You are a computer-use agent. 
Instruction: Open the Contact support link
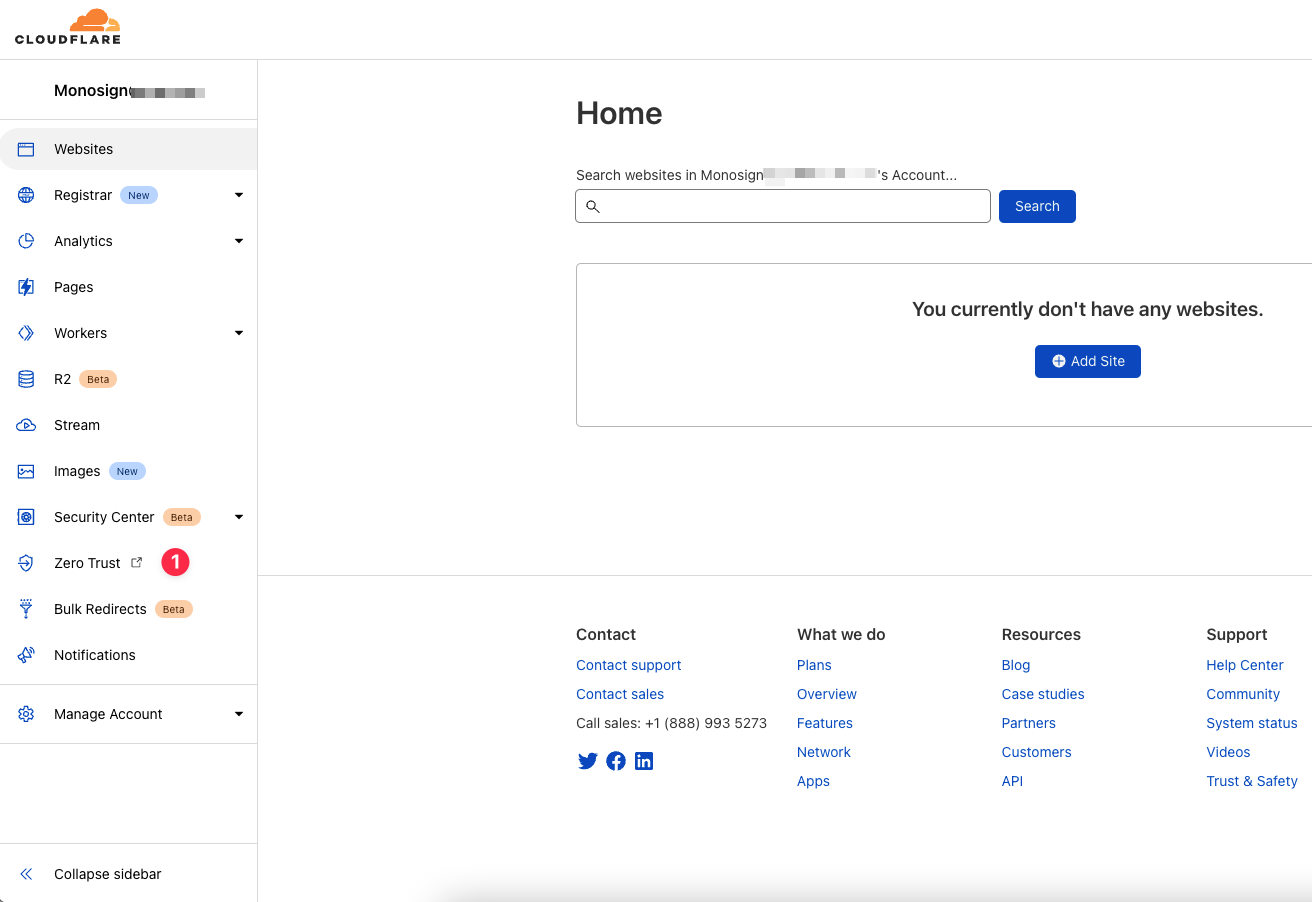[x=628, y=665]
